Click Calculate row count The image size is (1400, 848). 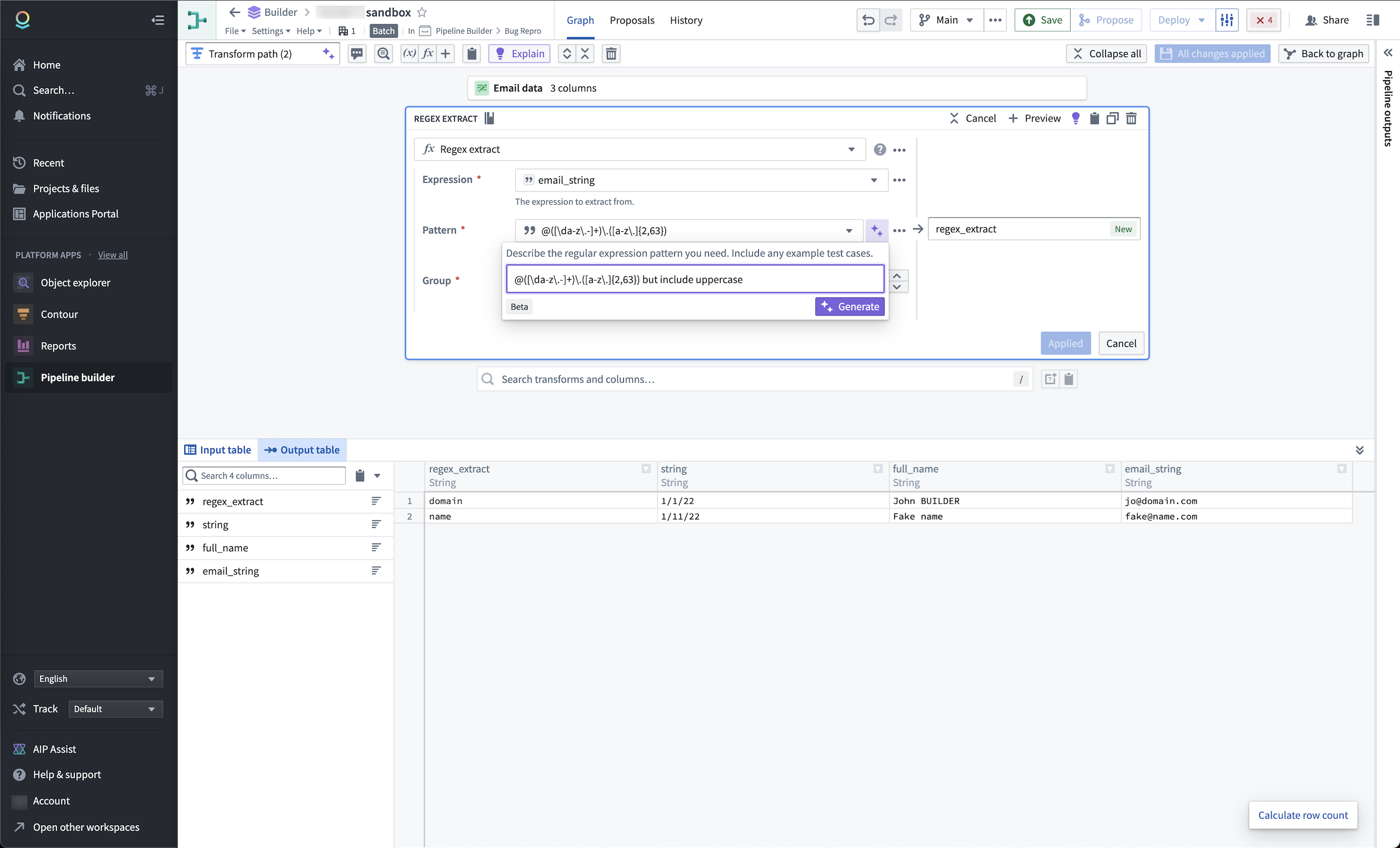pos(1302,815)
